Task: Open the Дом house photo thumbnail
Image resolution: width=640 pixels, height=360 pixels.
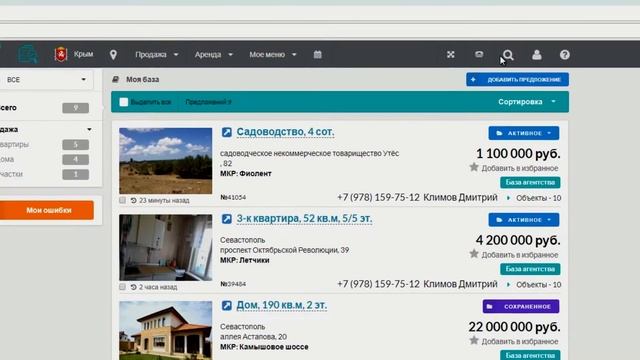Action: pyautogui.click(x=166, y=331)
